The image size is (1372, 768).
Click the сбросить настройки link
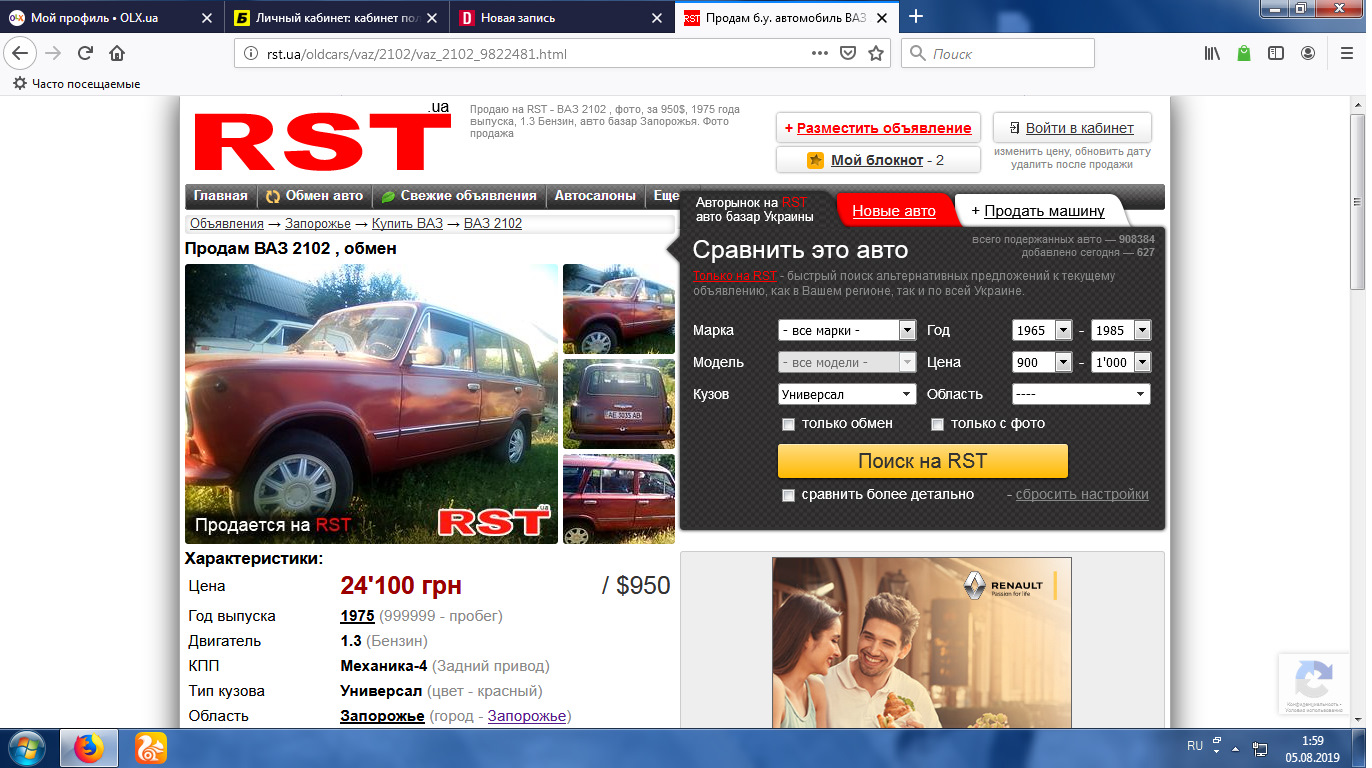point(1082,495)
